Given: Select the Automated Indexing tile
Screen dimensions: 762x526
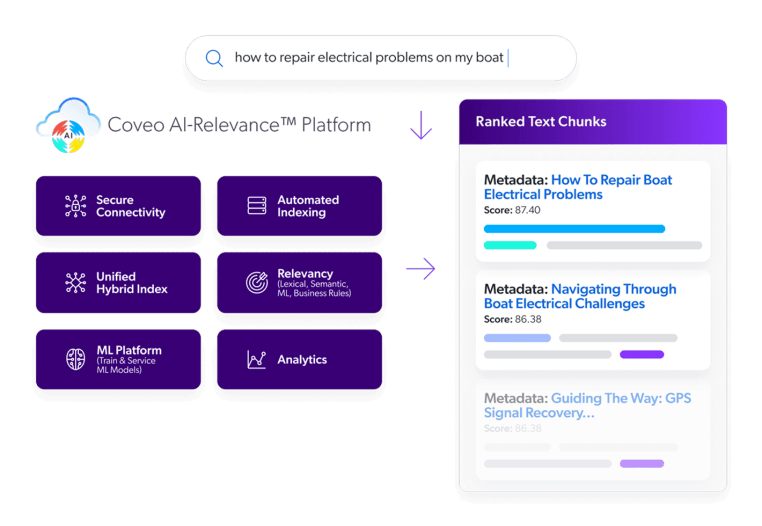Looking at the screenshot, I should (299, 206).
